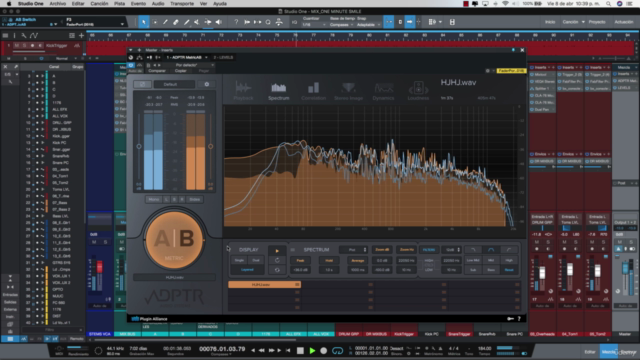Click the question mark help icon

[236, 22]
